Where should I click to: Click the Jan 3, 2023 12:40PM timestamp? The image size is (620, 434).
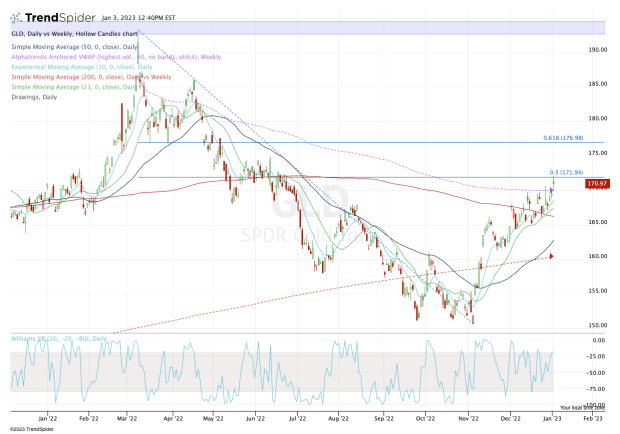(x=138, y=17)
